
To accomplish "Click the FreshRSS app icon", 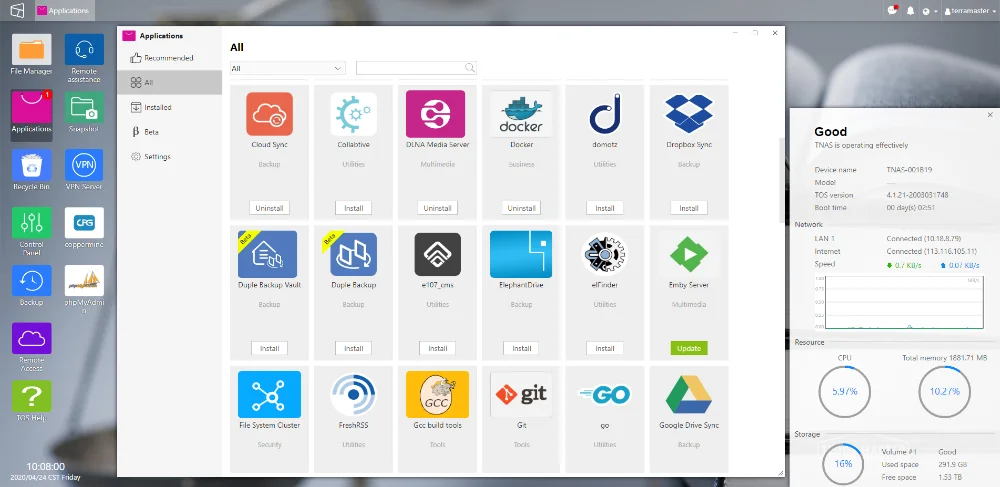I will (x=353, y=395).
